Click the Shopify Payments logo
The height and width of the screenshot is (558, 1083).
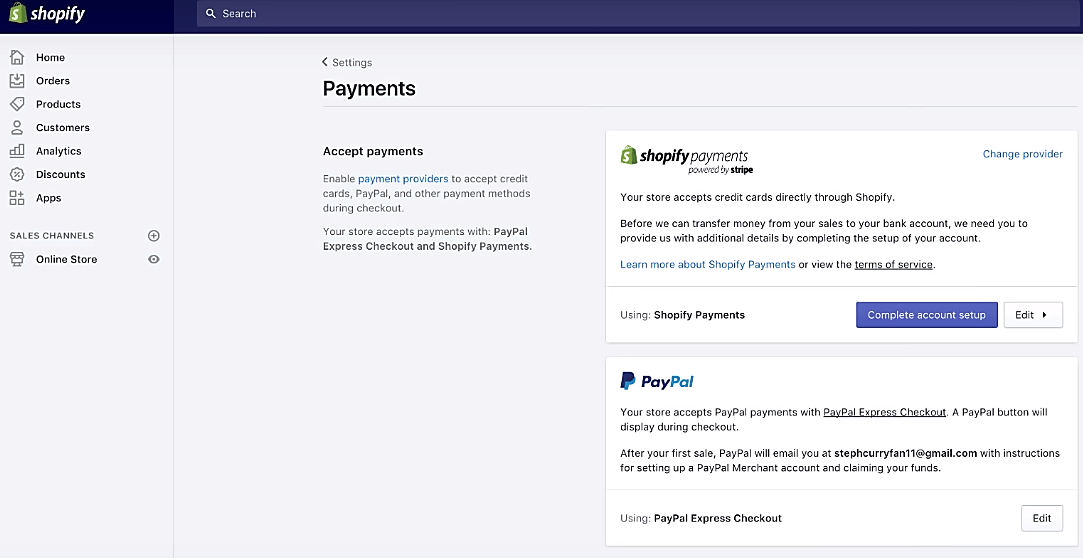pos(686,160)
